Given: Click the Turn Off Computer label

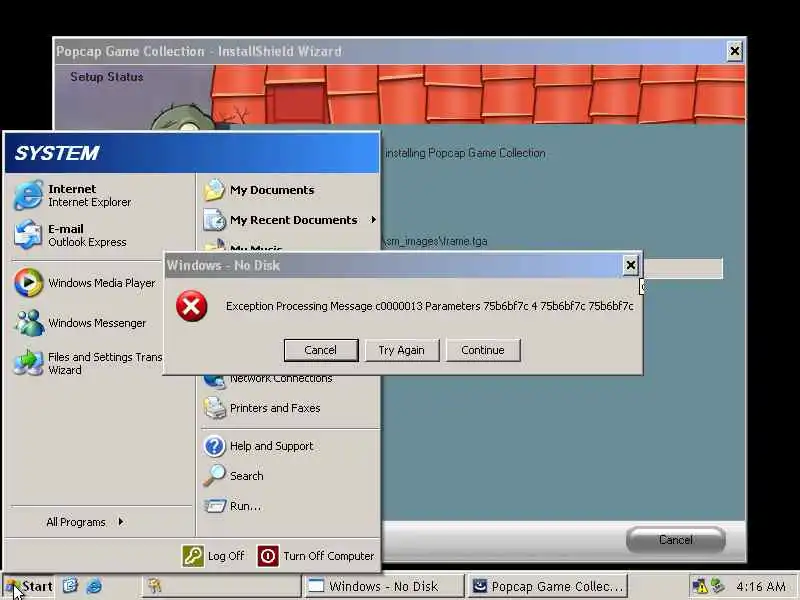Looking at the screenshot, I should 329,556.
